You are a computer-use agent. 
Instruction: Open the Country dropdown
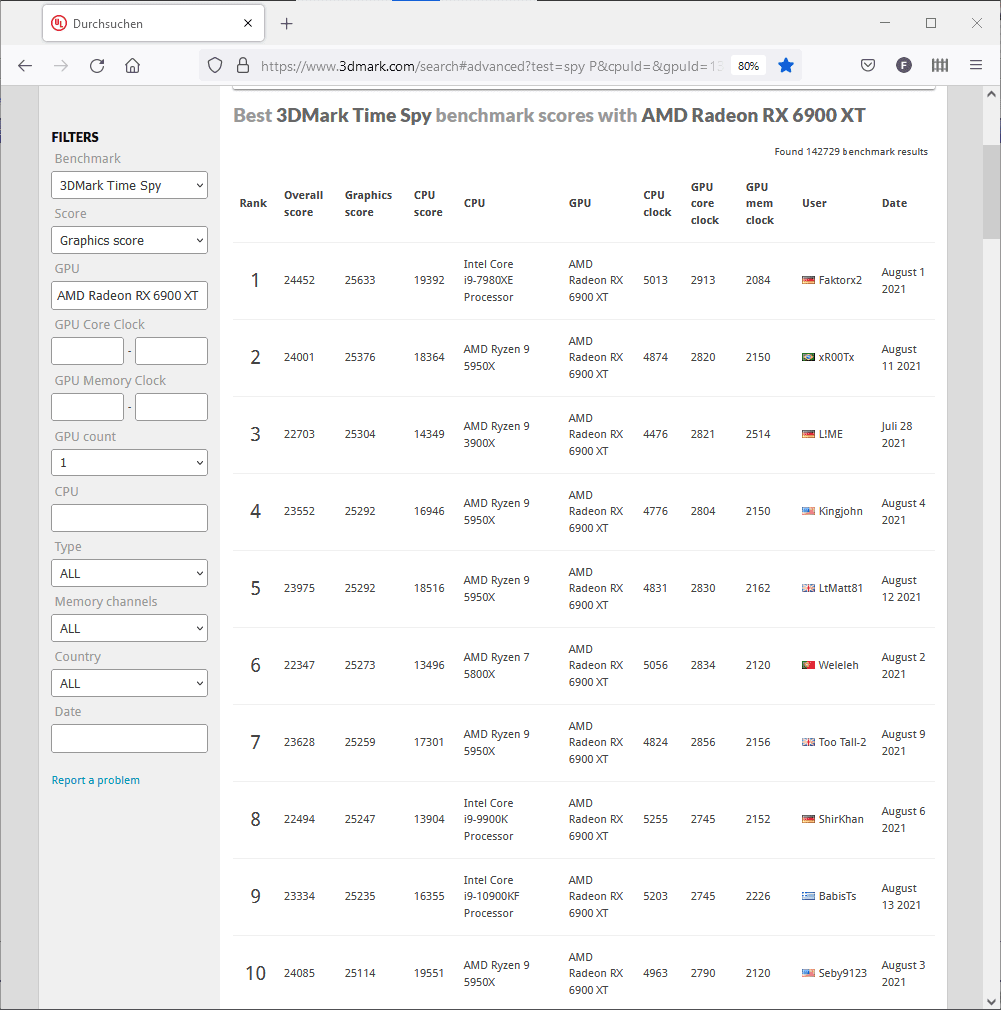[x=129, y=683]
